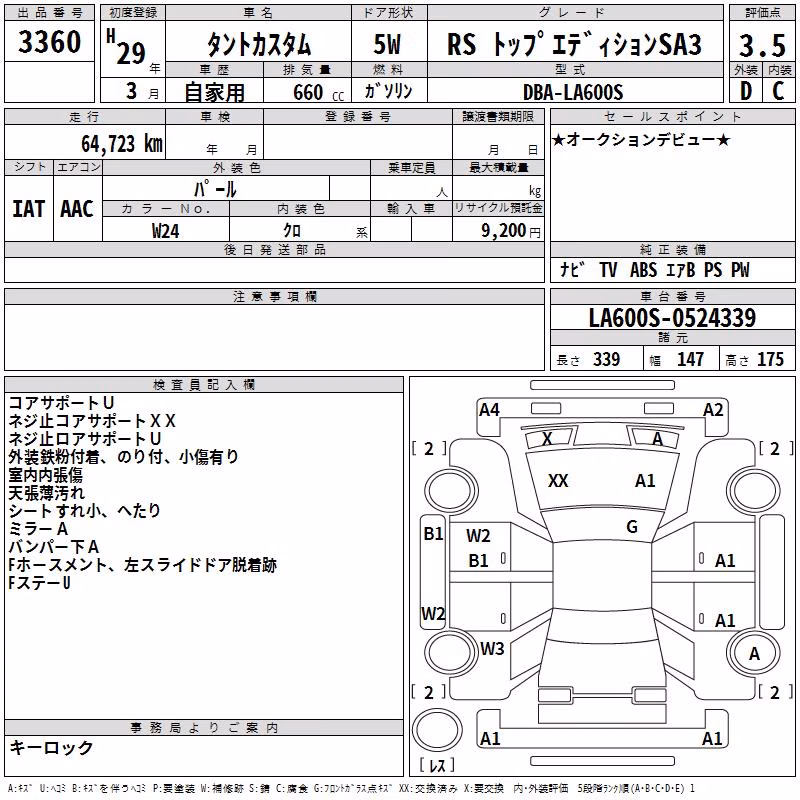Select the width value 147
800x800 pixels.
point(690,359)
